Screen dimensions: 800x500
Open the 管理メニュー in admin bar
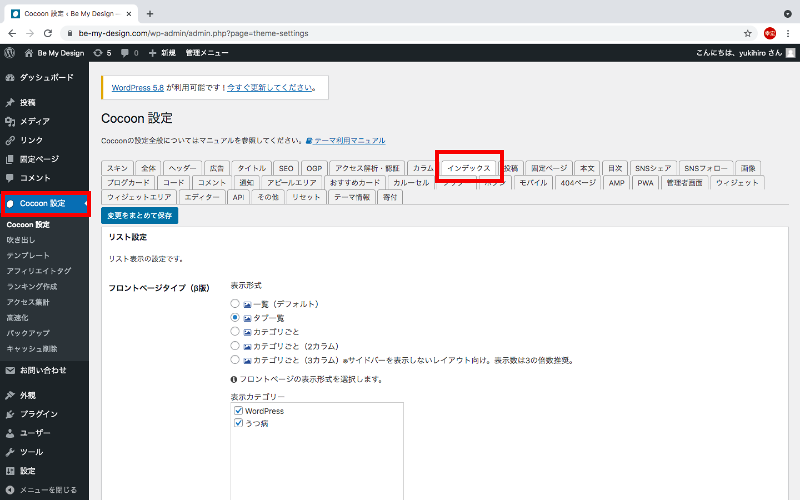click(207, 52)
